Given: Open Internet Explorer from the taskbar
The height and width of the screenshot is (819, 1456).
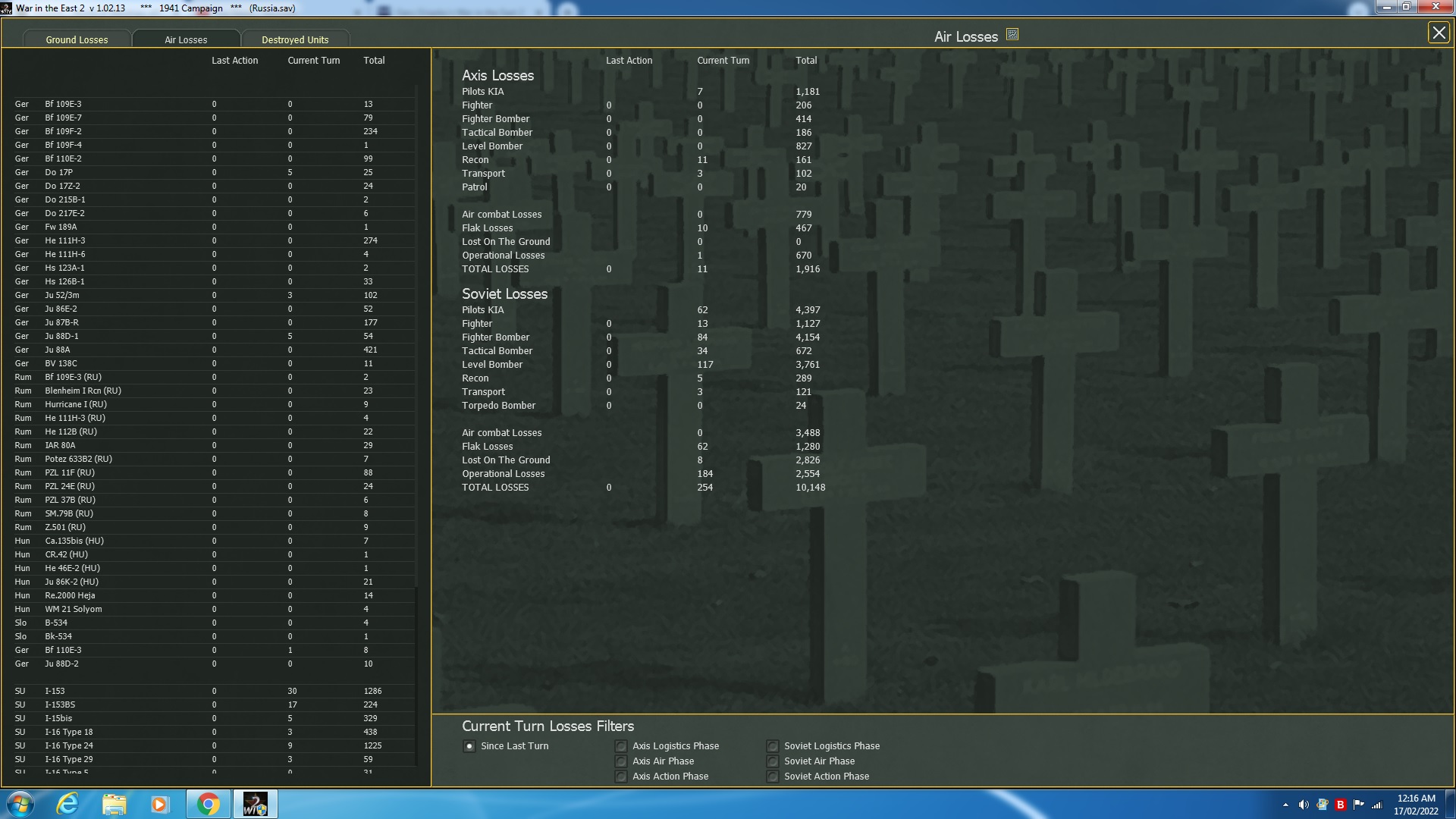Looking at the screenshot, I should (x=67, y=804).
